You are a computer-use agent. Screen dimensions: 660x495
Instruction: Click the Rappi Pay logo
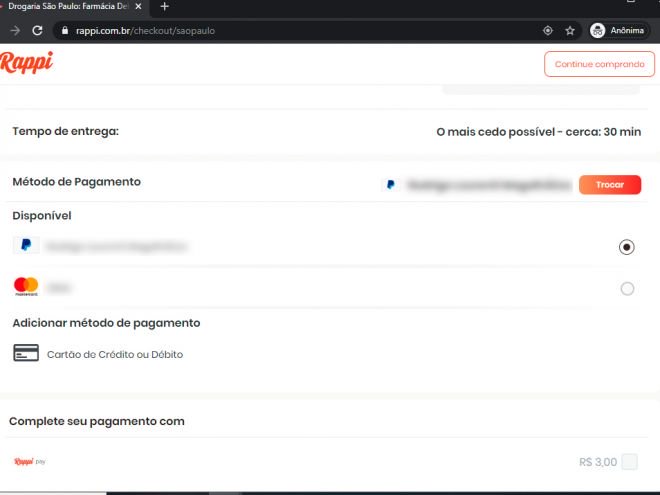[29, 461]
